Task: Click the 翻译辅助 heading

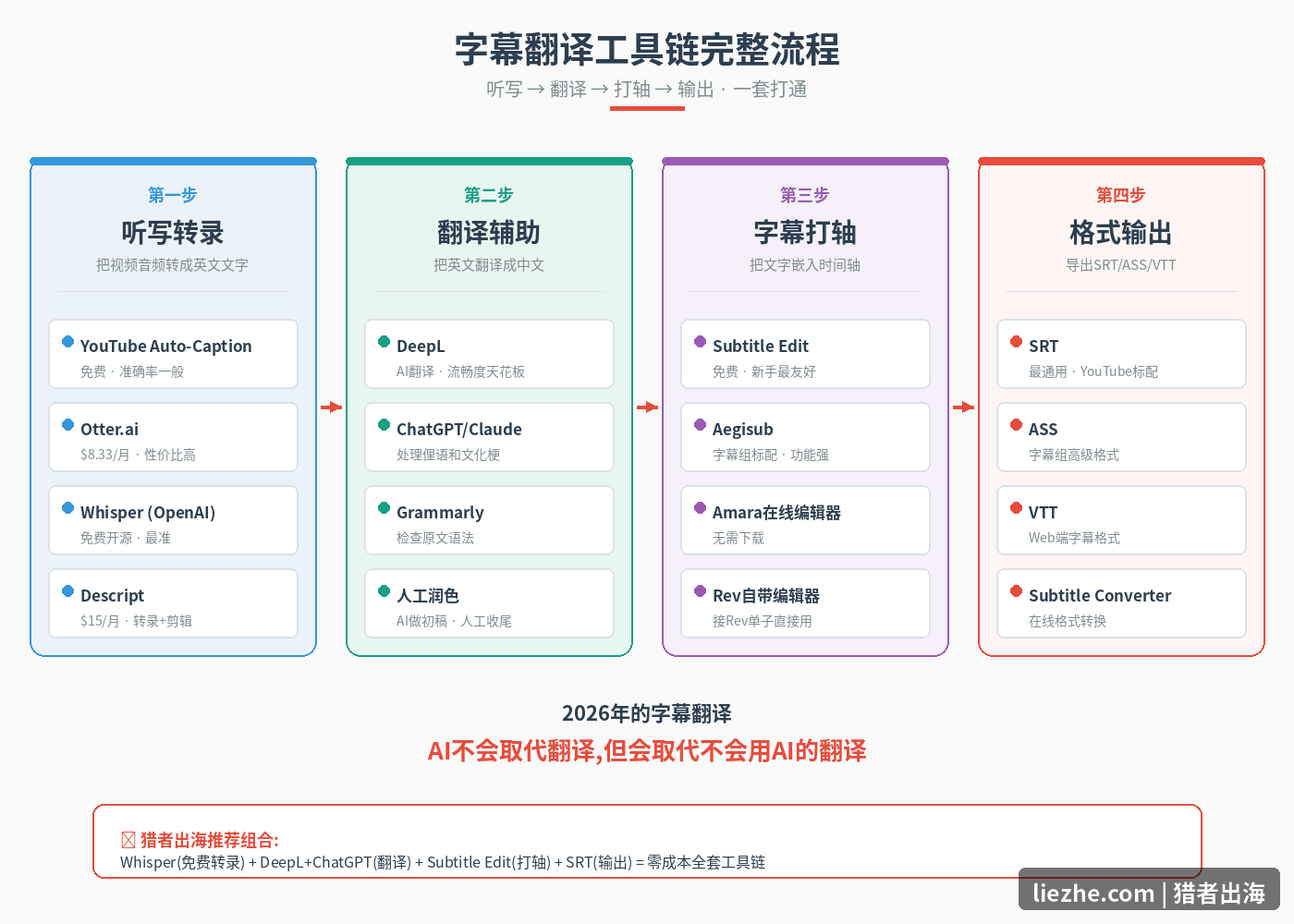Action: [x=489, y=232]
